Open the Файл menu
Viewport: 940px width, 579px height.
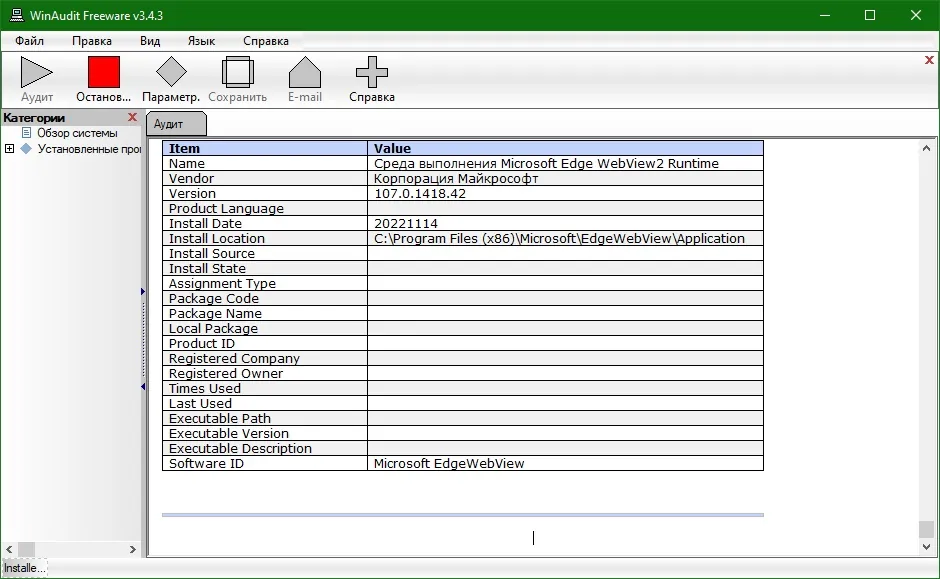coord(29,41)
